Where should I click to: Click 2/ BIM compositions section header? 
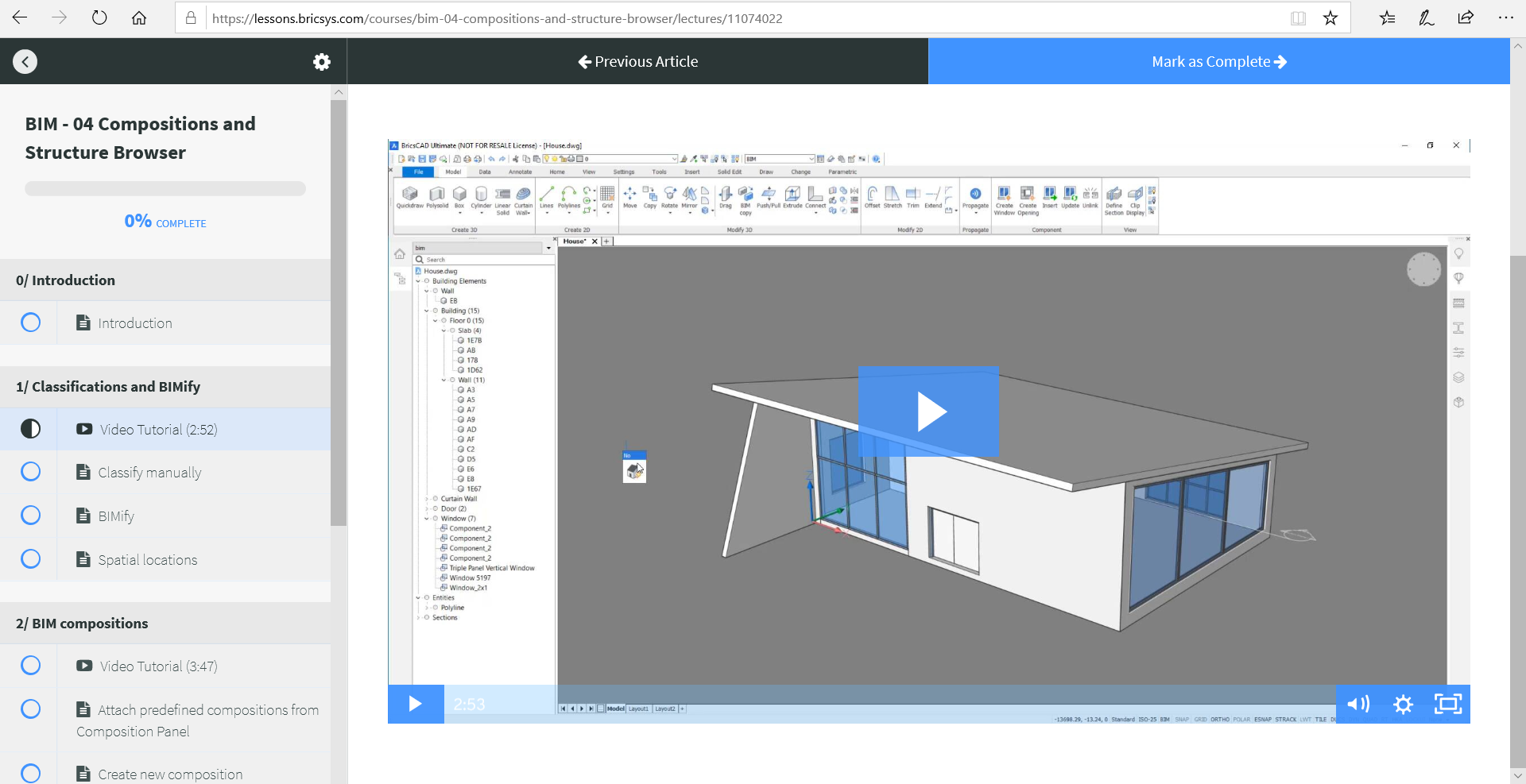click(165, 623)
